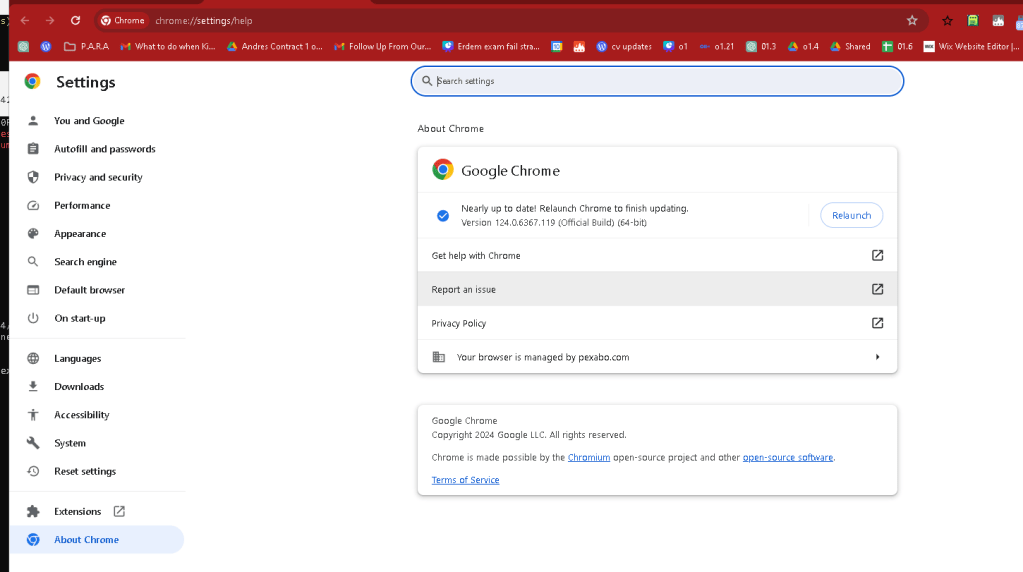This screenshot has width=1023, height=572.
Task: Click external link icon on Report an issue
Action: tap(878, 289)
